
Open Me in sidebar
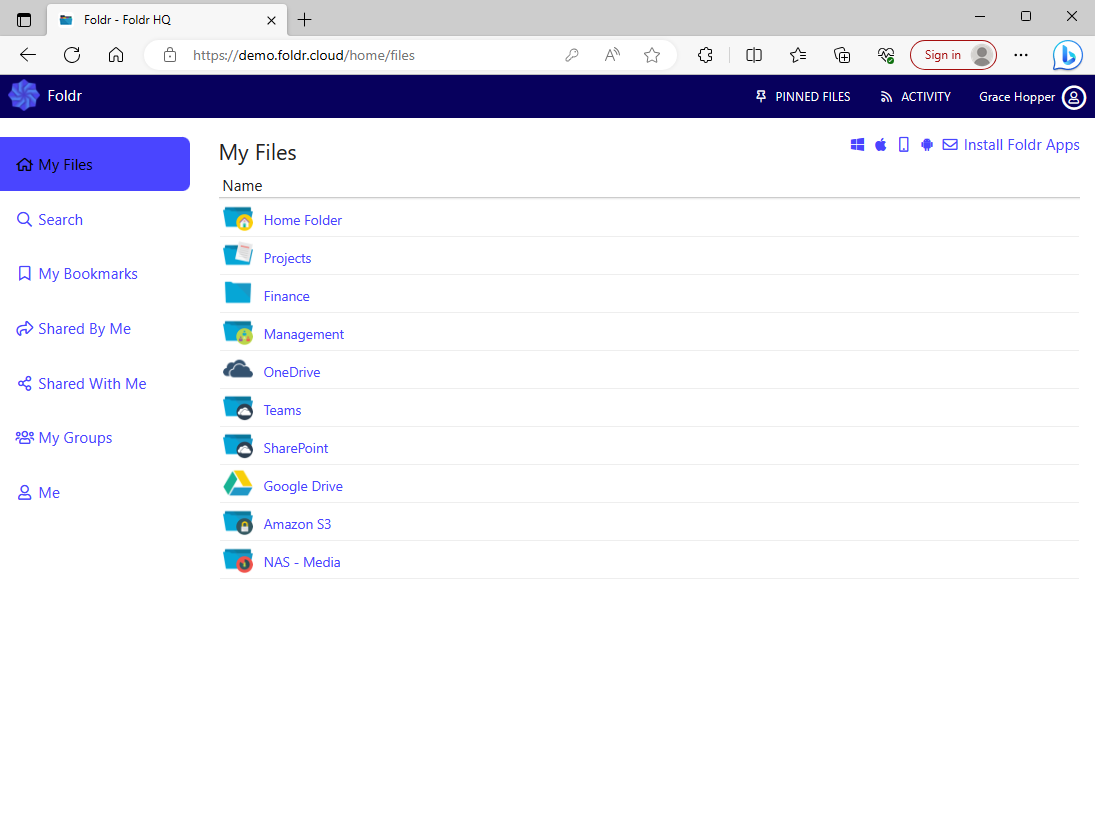38,493
